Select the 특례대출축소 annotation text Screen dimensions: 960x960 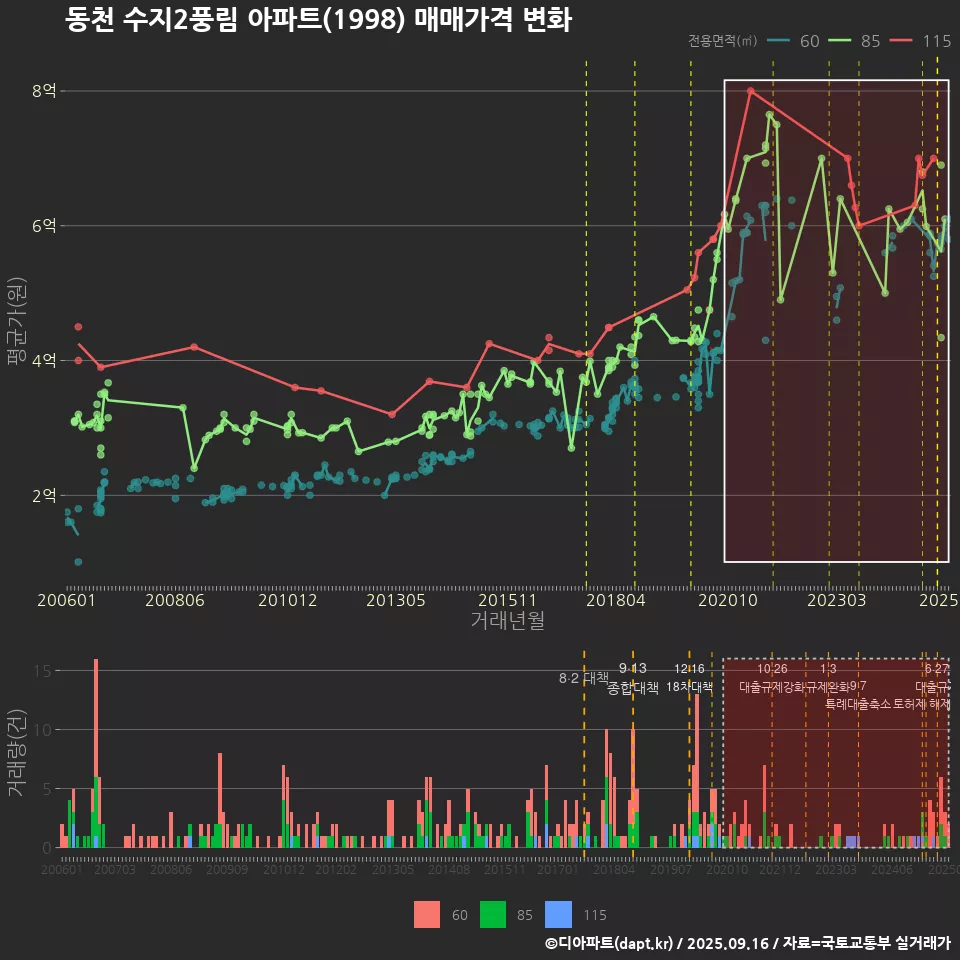tap(858, 703)
